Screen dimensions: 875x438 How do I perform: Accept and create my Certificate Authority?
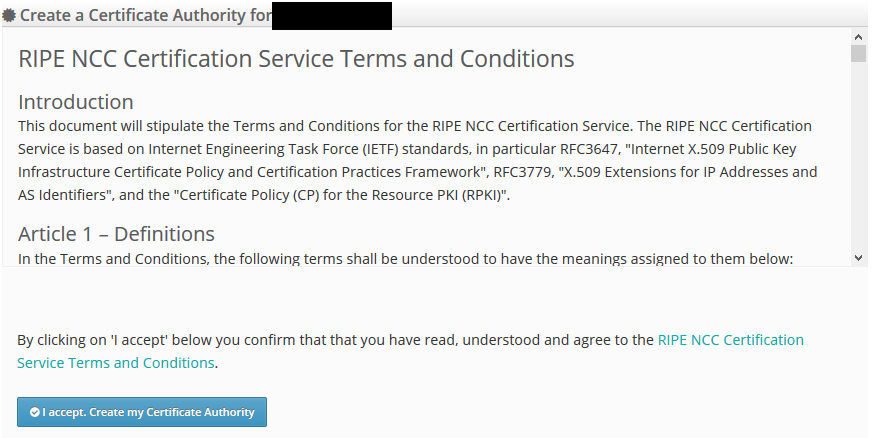(142, 412)
